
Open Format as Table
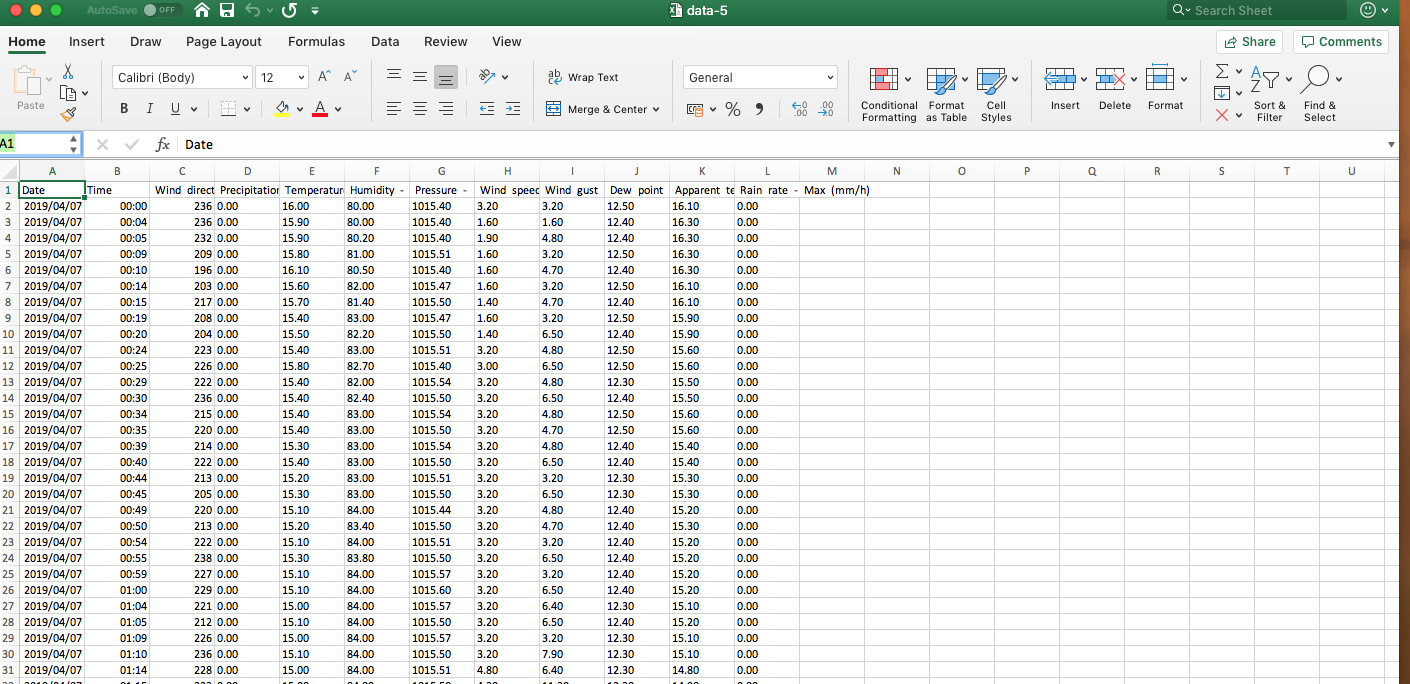[x=946, y=95]
